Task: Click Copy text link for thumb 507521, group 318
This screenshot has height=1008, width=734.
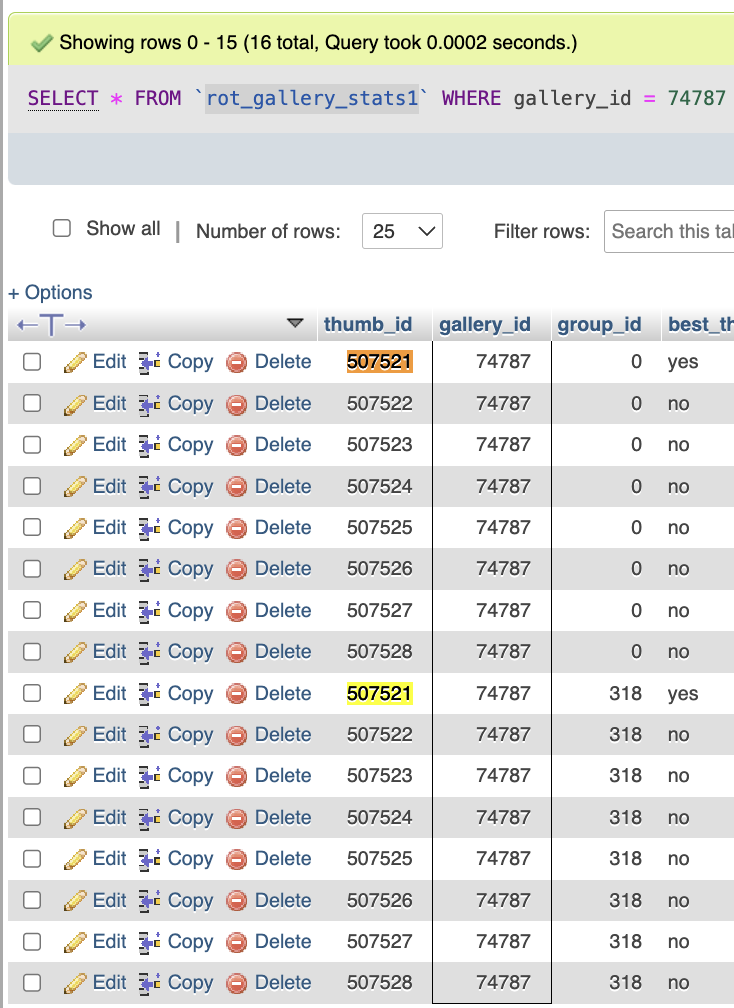Action: [190, 694]
